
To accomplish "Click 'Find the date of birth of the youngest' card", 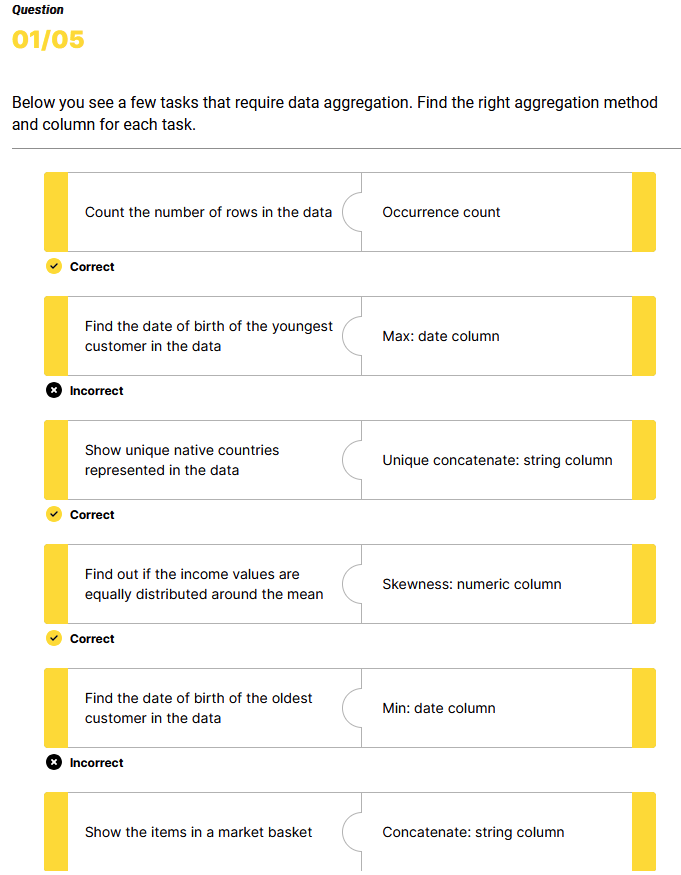I will 208,336.
